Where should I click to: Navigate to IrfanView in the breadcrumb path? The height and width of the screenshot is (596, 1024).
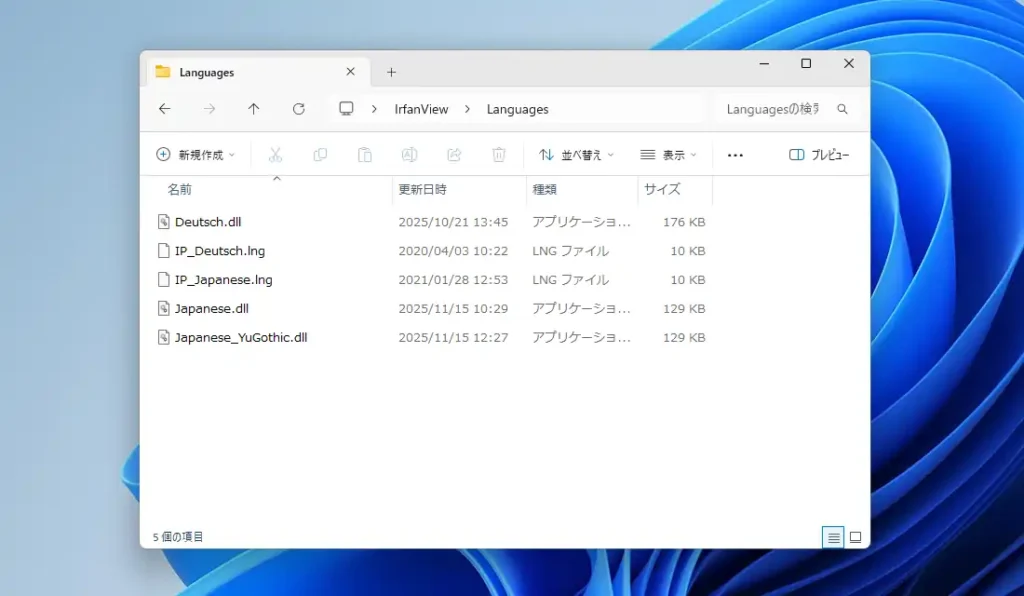click(x=421, y=109)
